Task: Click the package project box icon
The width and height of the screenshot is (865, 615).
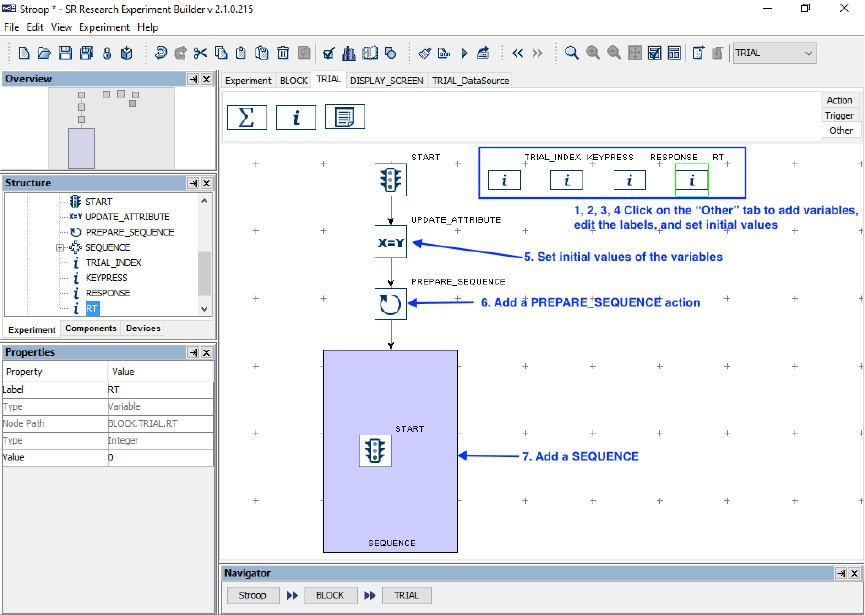Action: point(127,53)
